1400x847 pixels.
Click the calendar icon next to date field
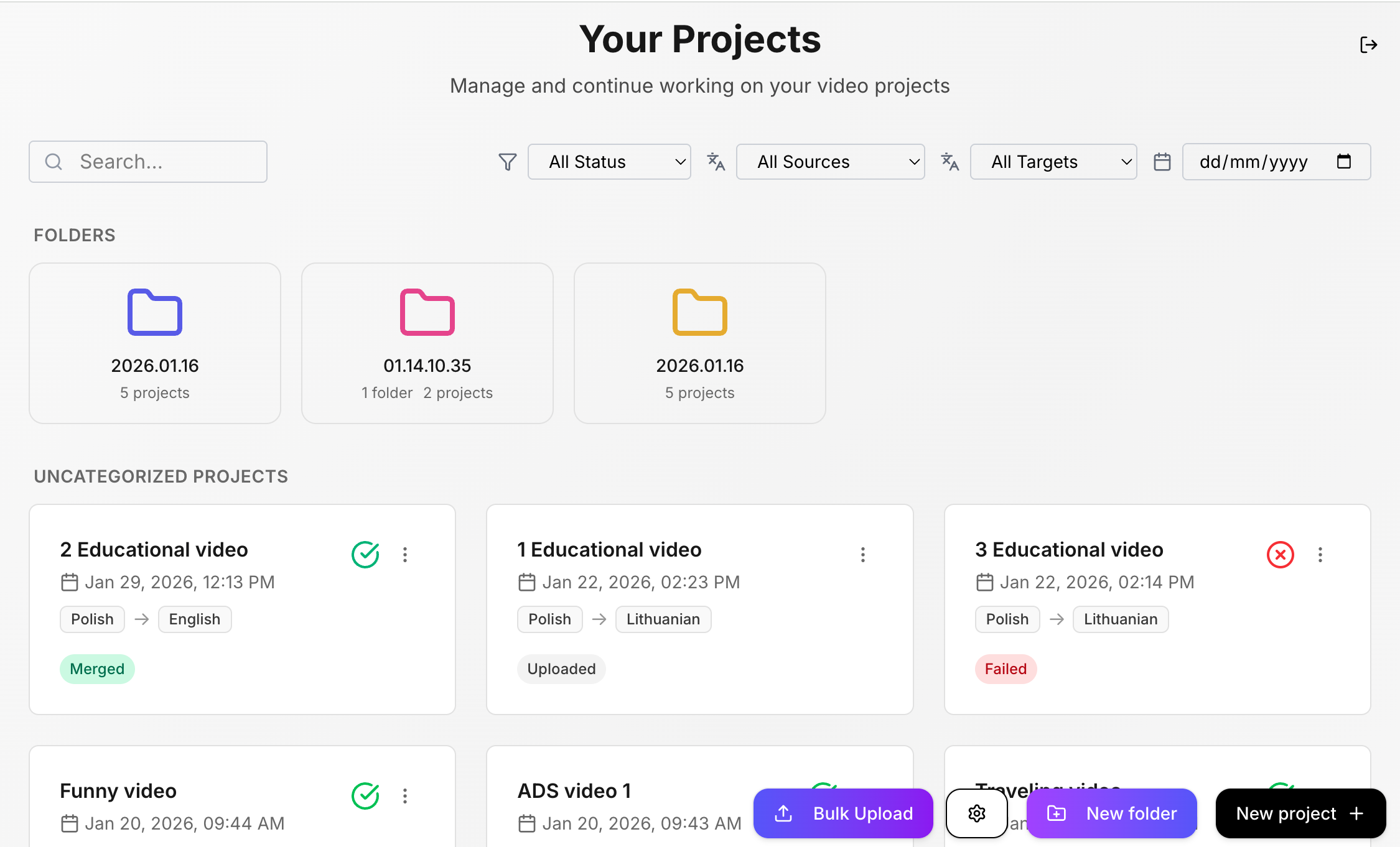[1162, 162]
